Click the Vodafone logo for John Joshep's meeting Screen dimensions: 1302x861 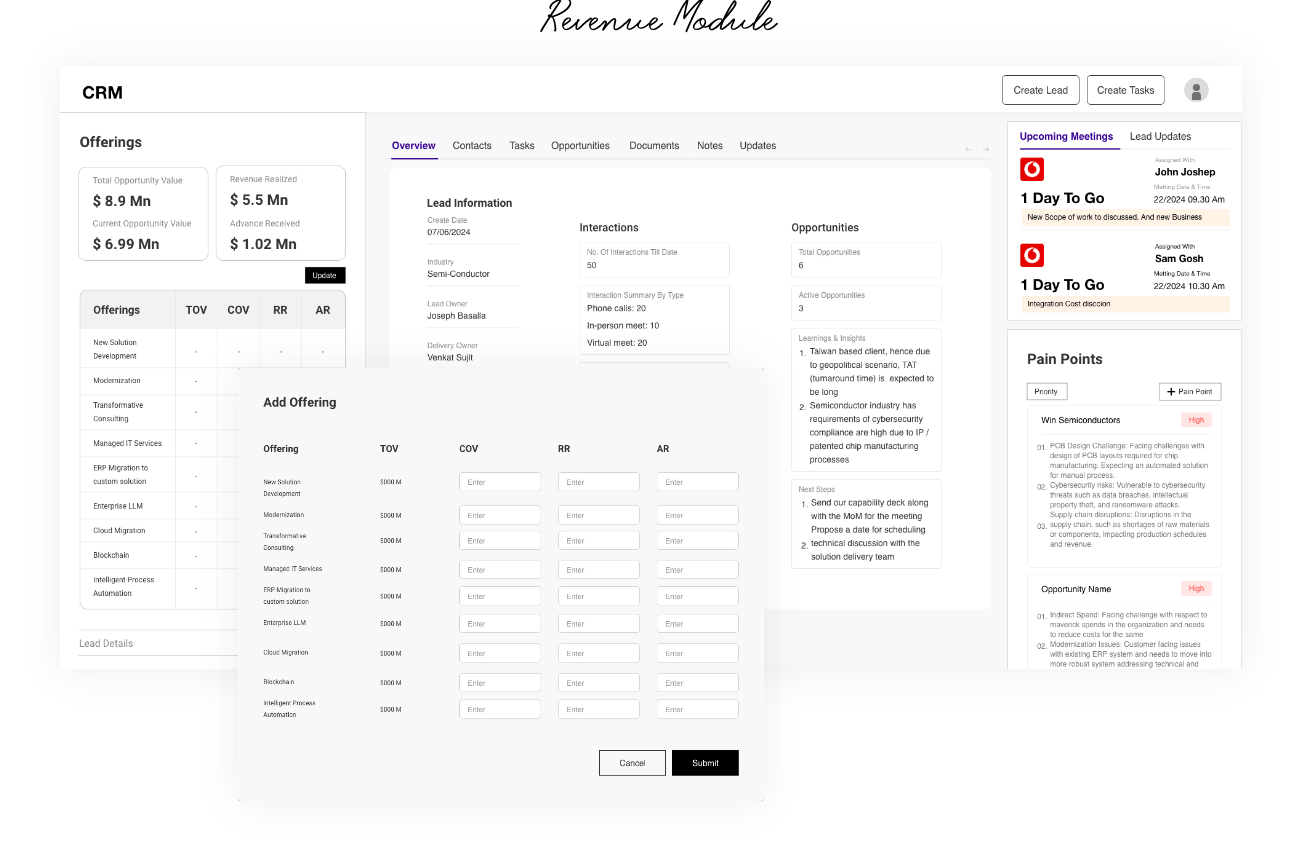click(x=1032, y=169)
